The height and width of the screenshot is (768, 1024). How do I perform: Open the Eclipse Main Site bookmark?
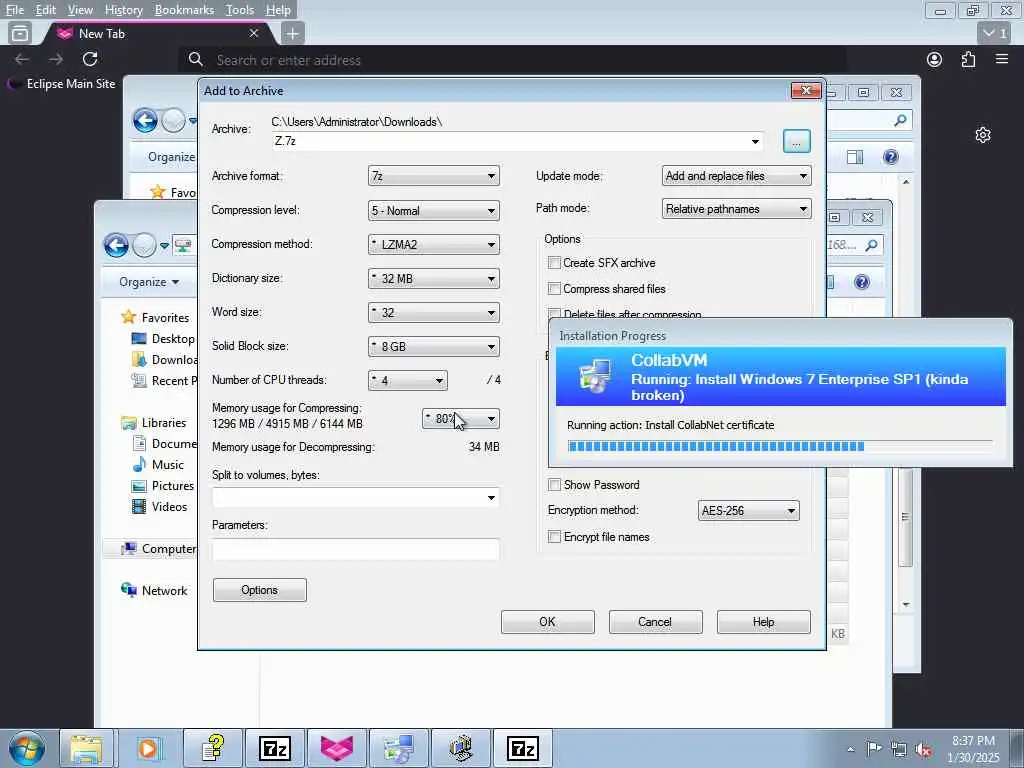pyautogui.click(x=61, y=84)
